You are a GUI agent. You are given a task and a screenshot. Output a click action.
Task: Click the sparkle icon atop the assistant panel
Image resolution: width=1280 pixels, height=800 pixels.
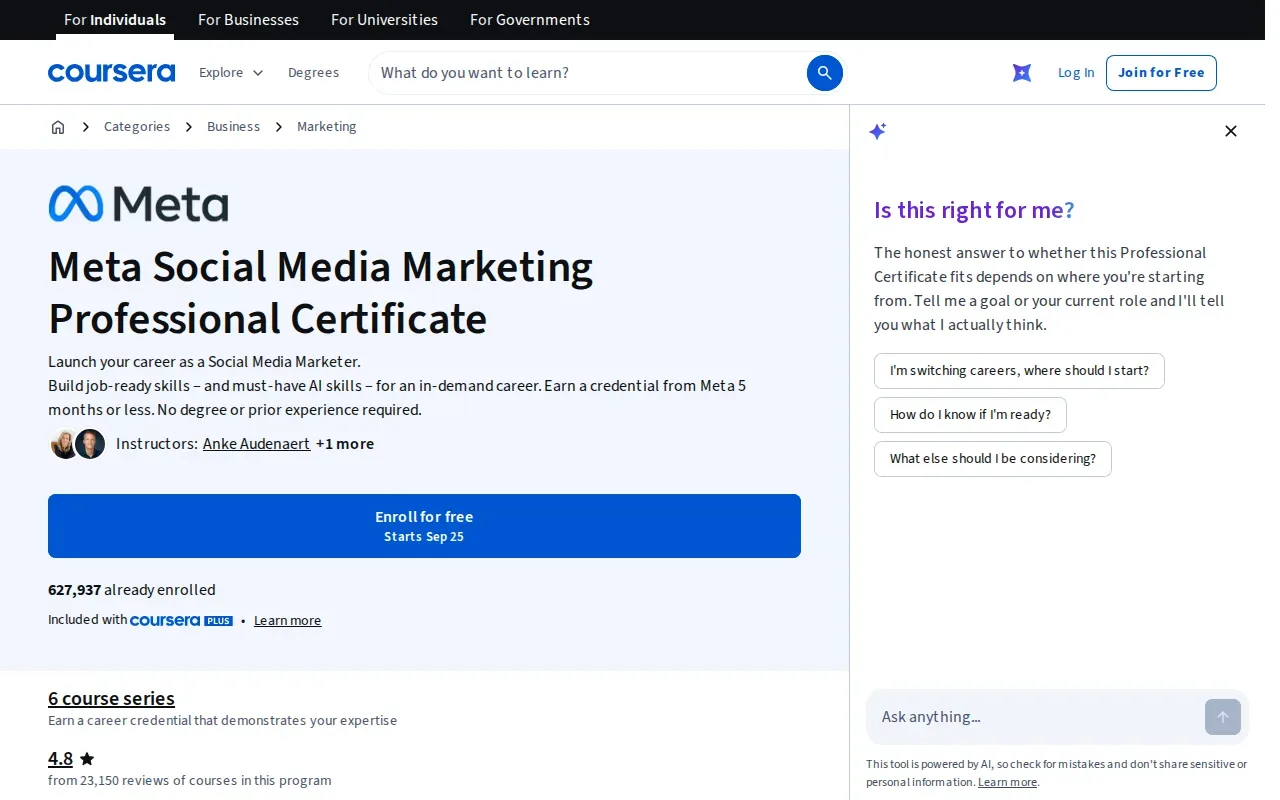pos(878,131)
